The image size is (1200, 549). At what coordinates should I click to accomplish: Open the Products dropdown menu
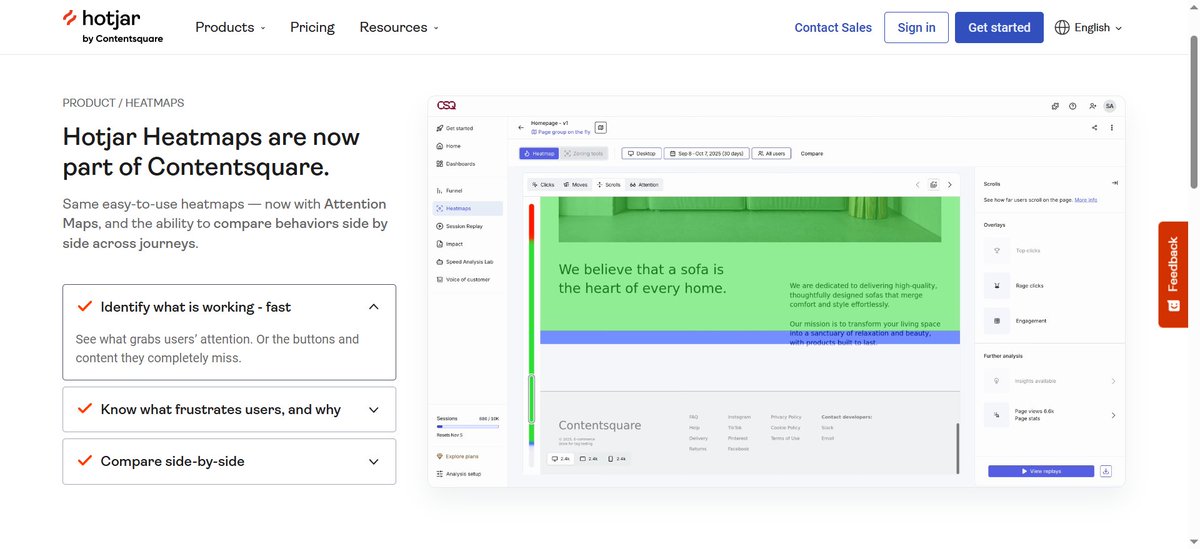tap(230, 27)
